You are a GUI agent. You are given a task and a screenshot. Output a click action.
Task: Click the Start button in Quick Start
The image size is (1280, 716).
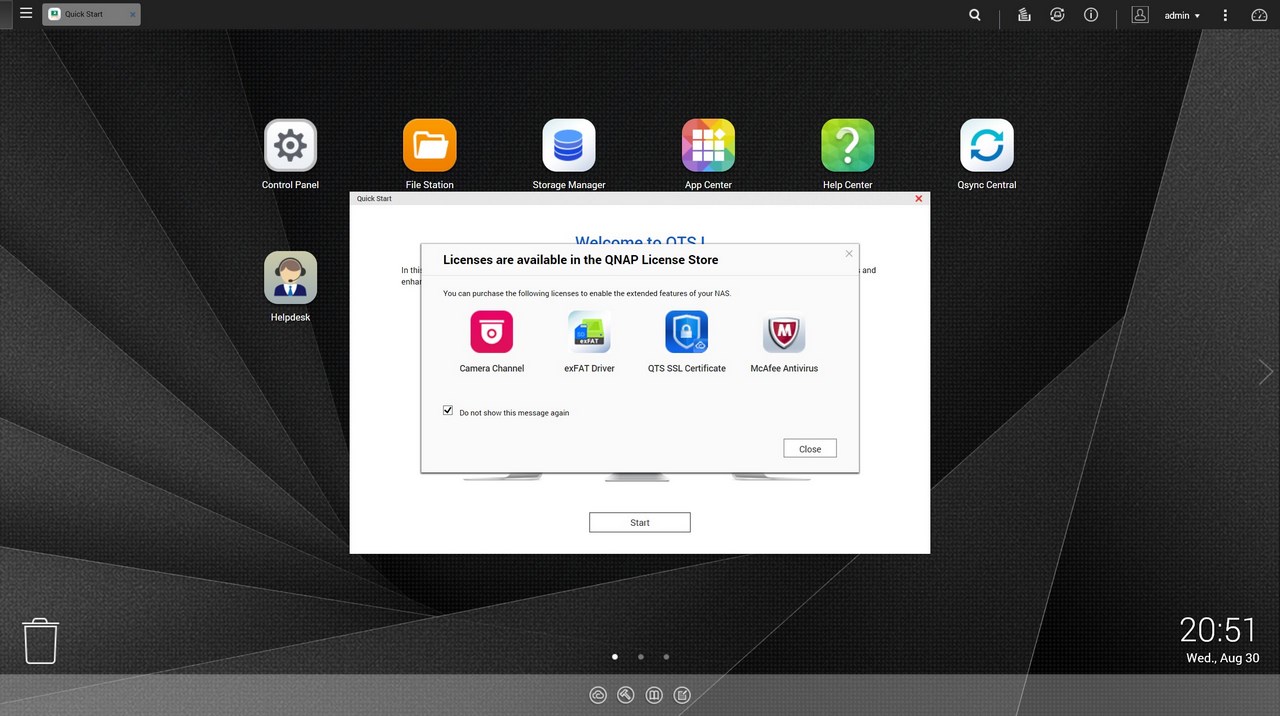point(640,522)
